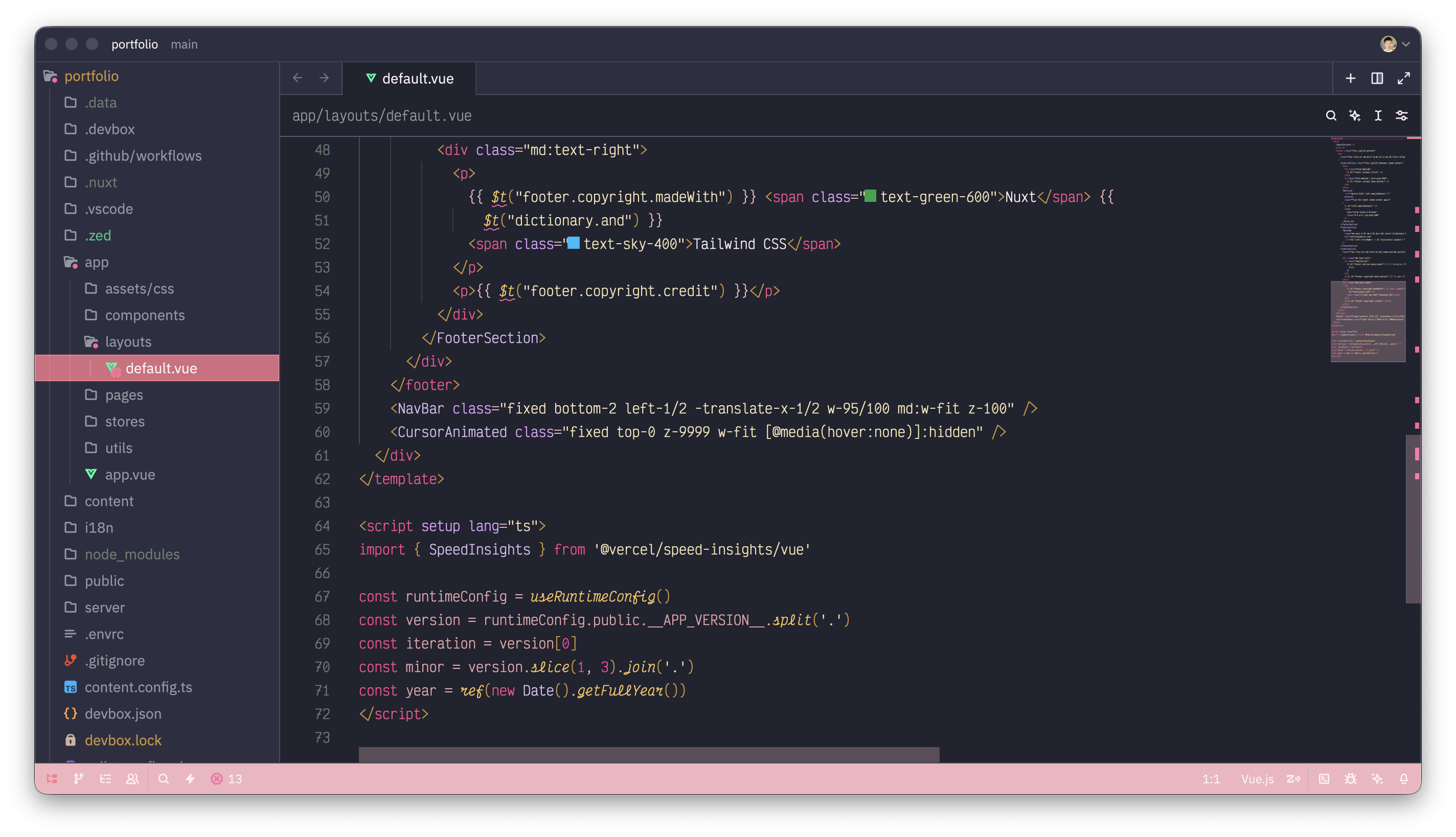This screenshot has width=1456, height=837.
Task: Open diagnostics showing 13 errors
Action: click(226, 778)
